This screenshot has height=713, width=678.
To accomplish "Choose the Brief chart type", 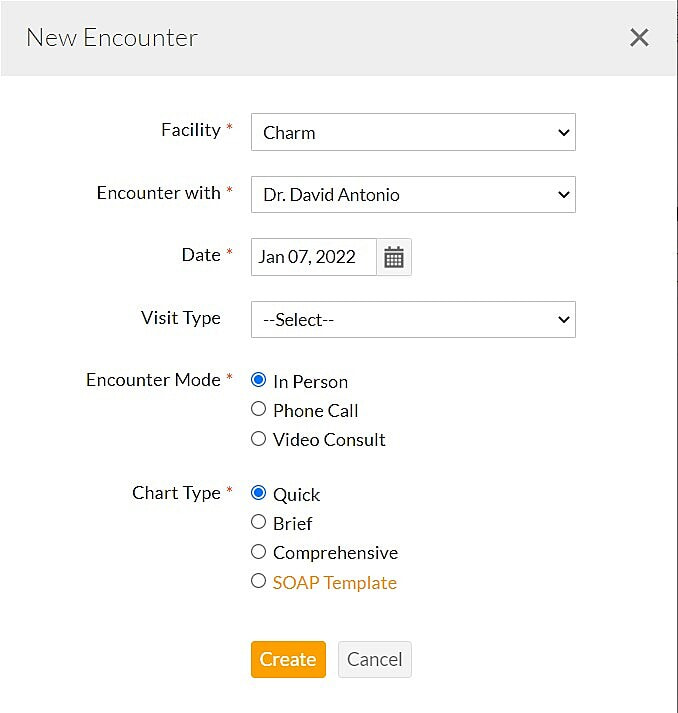I will pos(259,522).
